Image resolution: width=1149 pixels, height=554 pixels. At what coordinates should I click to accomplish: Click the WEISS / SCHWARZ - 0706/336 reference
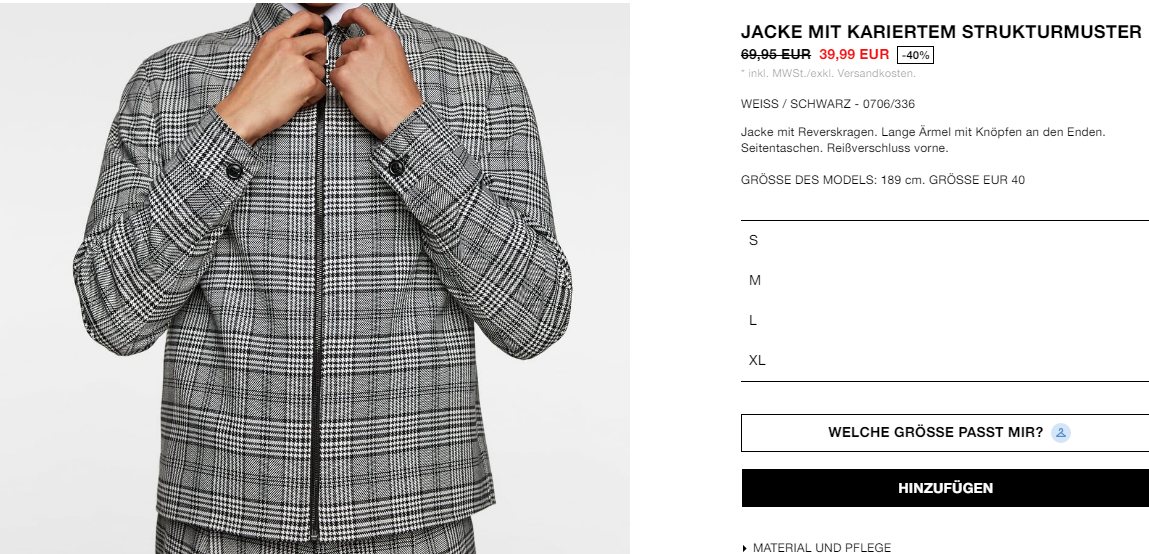click(x=828, y=104)
